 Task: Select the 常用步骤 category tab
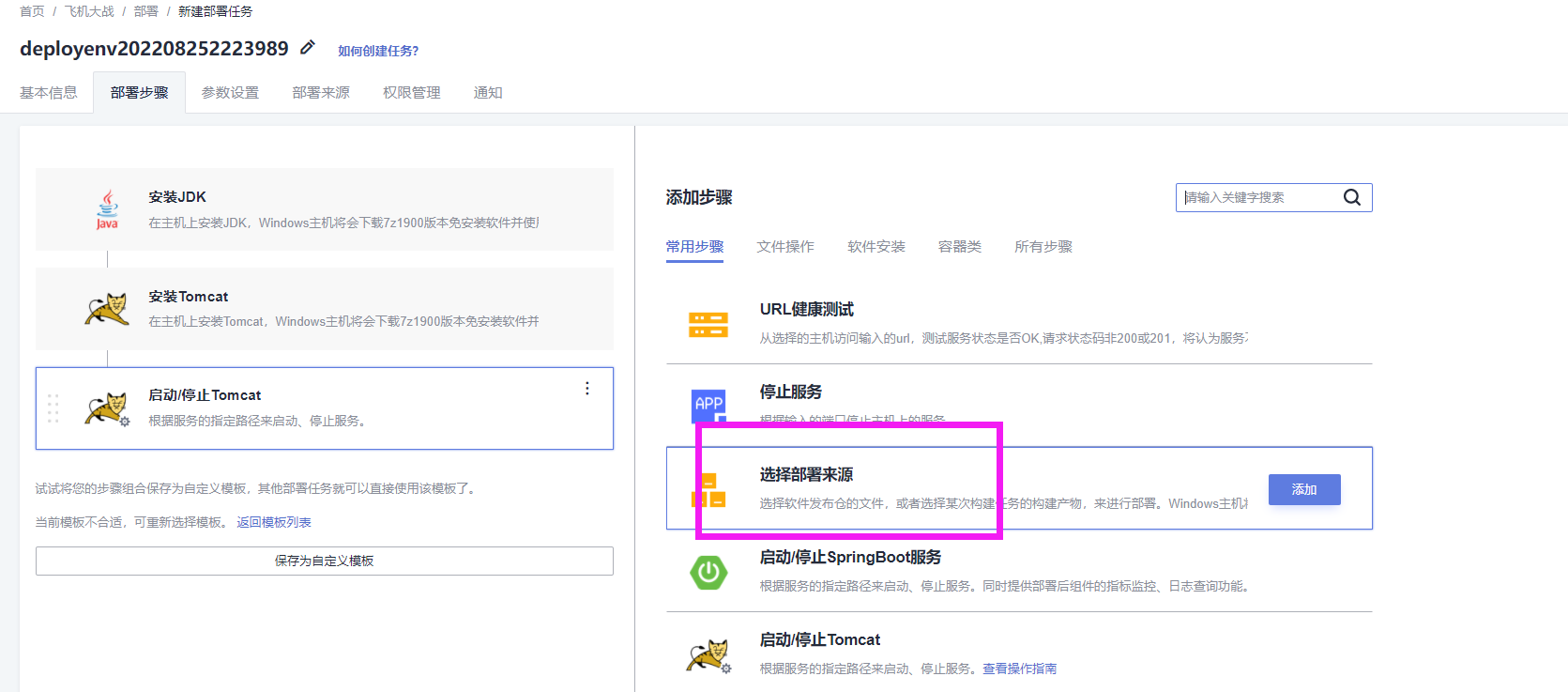[695, 247]
